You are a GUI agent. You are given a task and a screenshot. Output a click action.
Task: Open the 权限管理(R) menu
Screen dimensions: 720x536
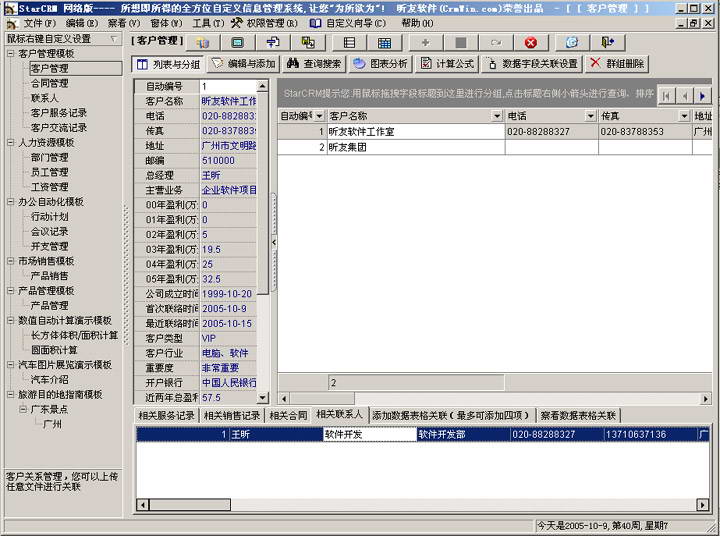click(x=264, y=23)
